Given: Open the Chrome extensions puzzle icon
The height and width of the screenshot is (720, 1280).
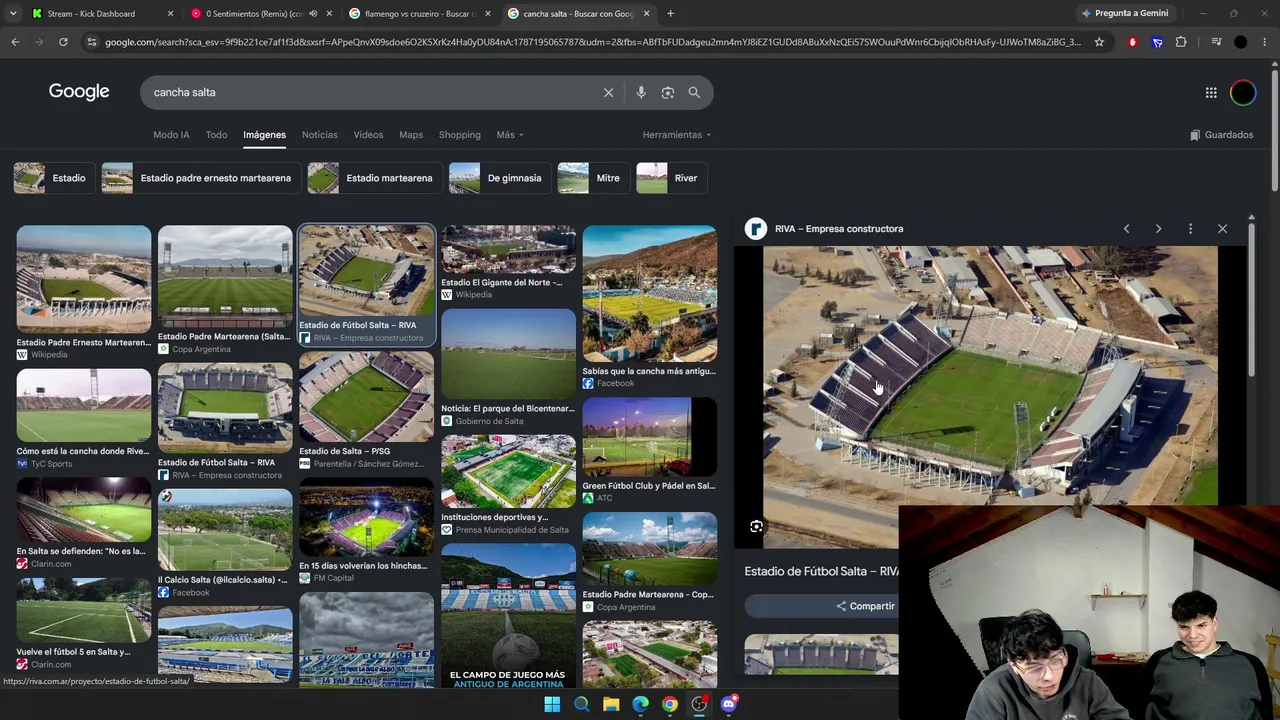Looking at the screenshot, I should point(1181,42).
